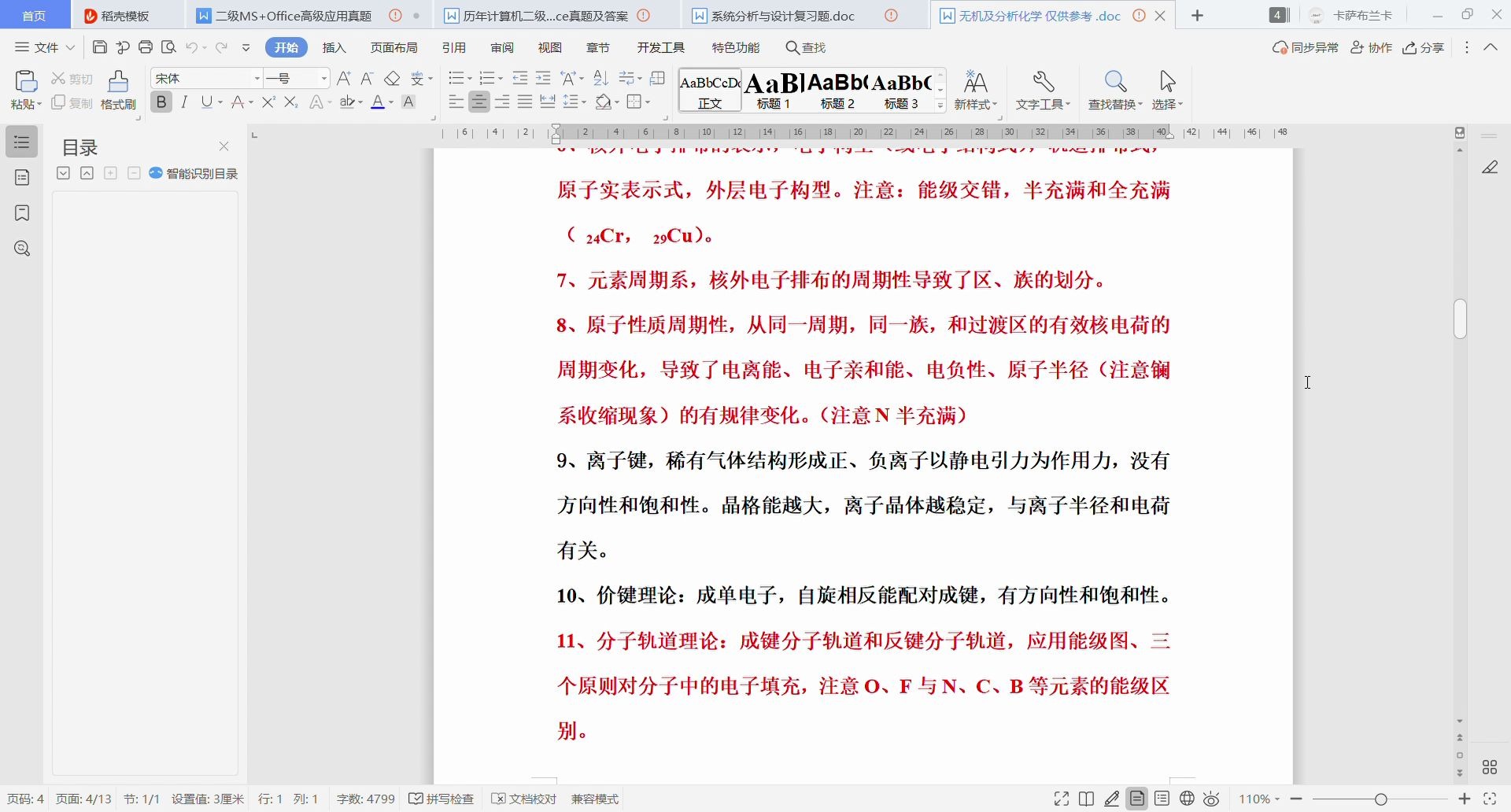The width and height of the screenshot is (1511, 812).
Task: Apply the 标题 1 style
Action: pyautogui.click(x=774, y=90)
